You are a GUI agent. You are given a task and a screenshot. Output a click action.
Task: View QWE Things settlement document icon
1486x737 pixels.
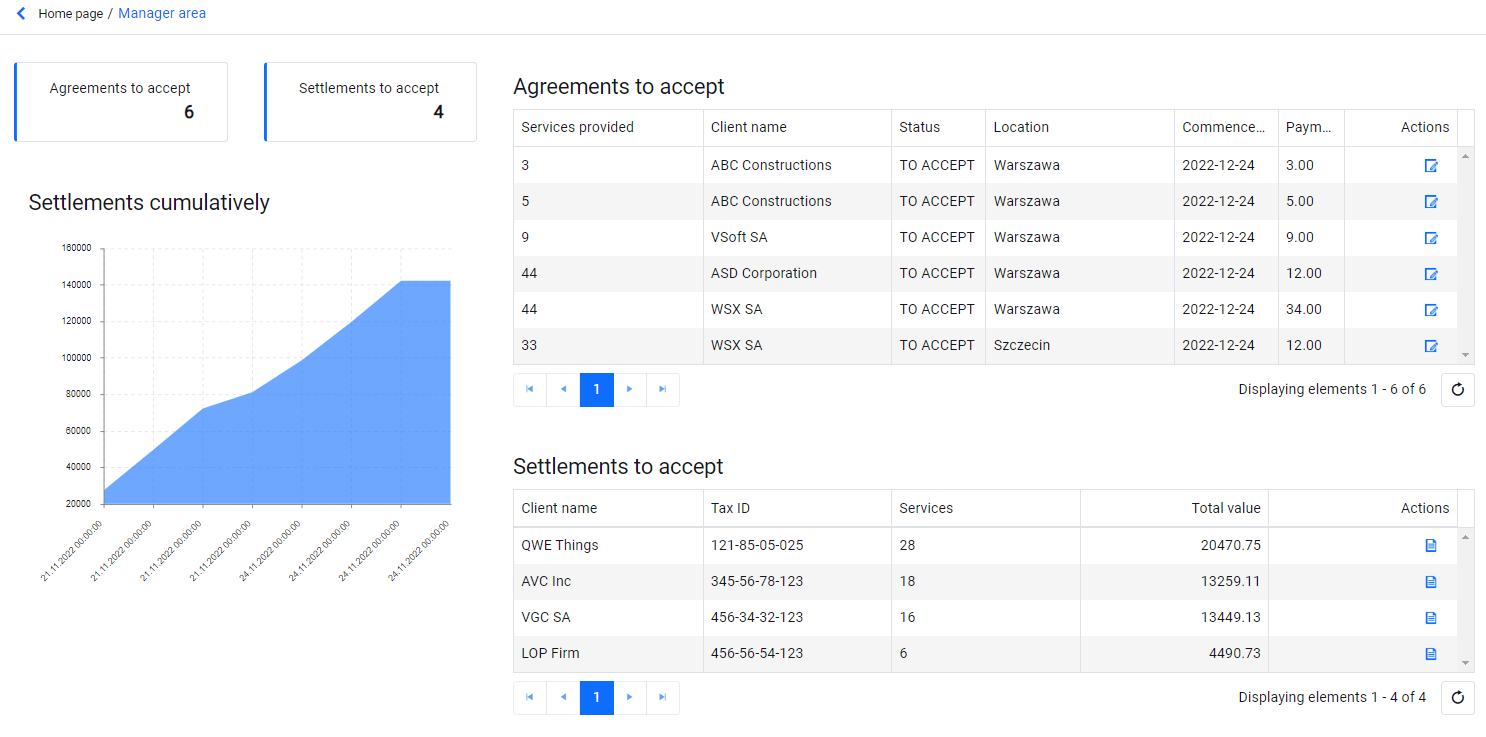[x=1430, y=546]
